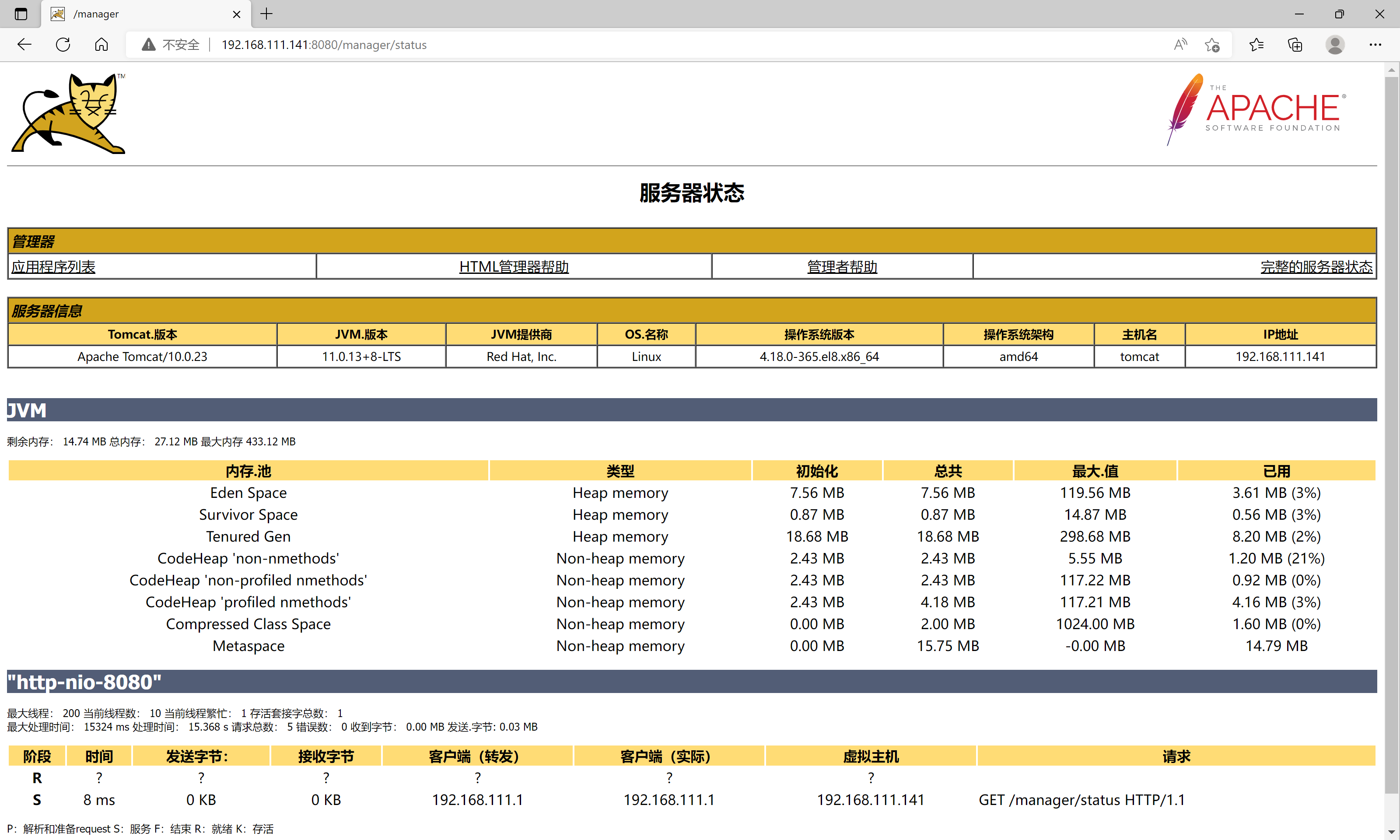Image resolution: width=1400 pixels, height=840 pixels.
Task: Close the /manager tab
Action: point(237,14)
